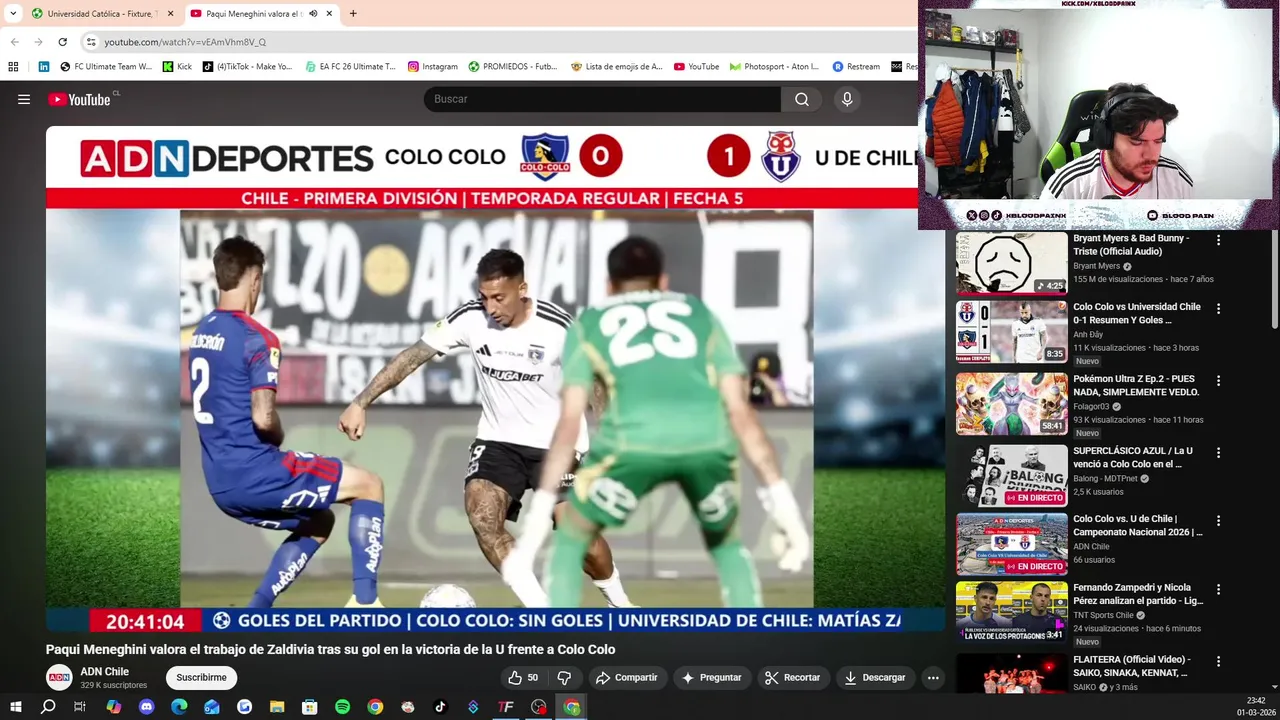Open EA FC 26 Ultimate Team bookmark
The width and height of the screenshot is (1280, 720).
coord(350,67)
